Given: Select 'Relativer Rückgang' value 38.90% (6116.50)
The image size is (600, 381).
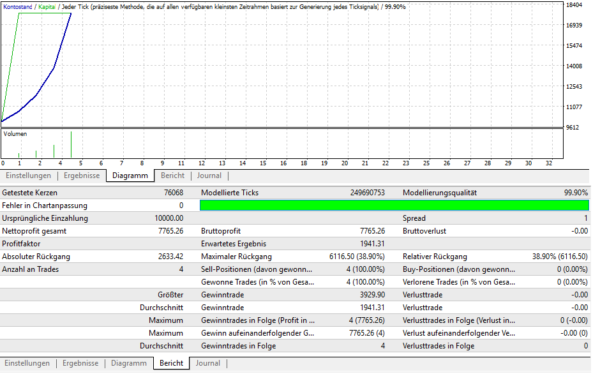Looking at the screenshot, I should coord(560,257).
